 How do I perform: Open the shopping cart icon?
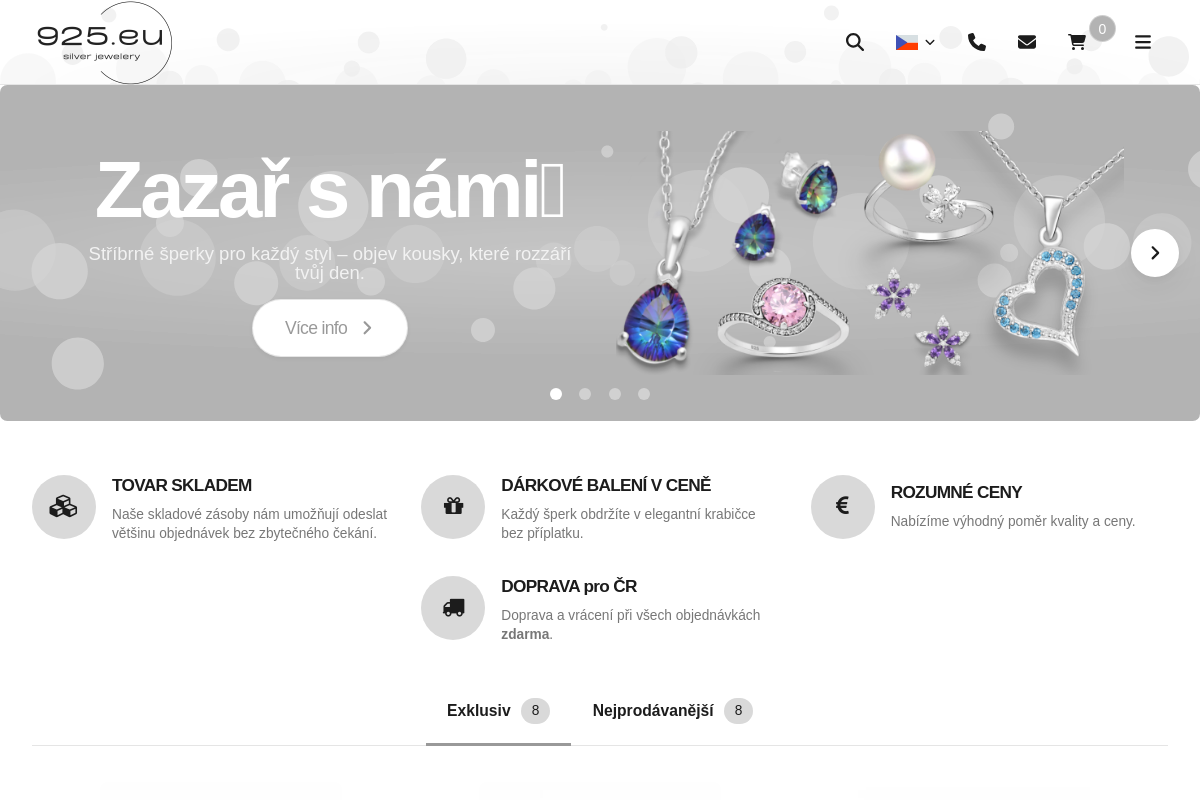tap(1077, 42)
